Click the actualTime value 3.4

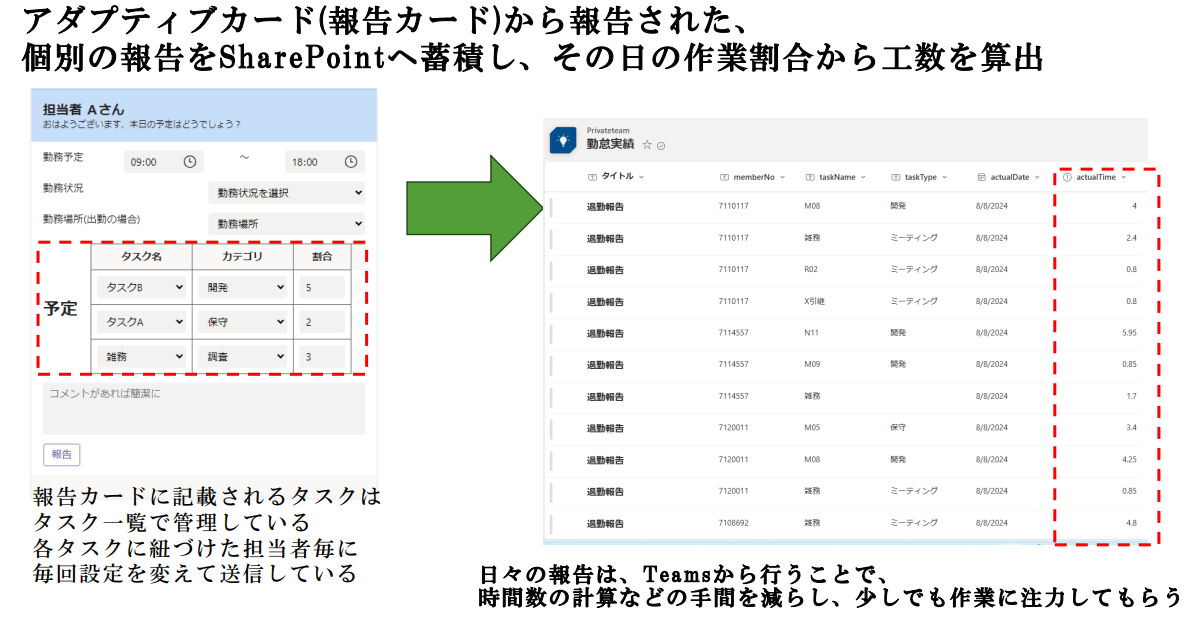tap(1132, 428)
